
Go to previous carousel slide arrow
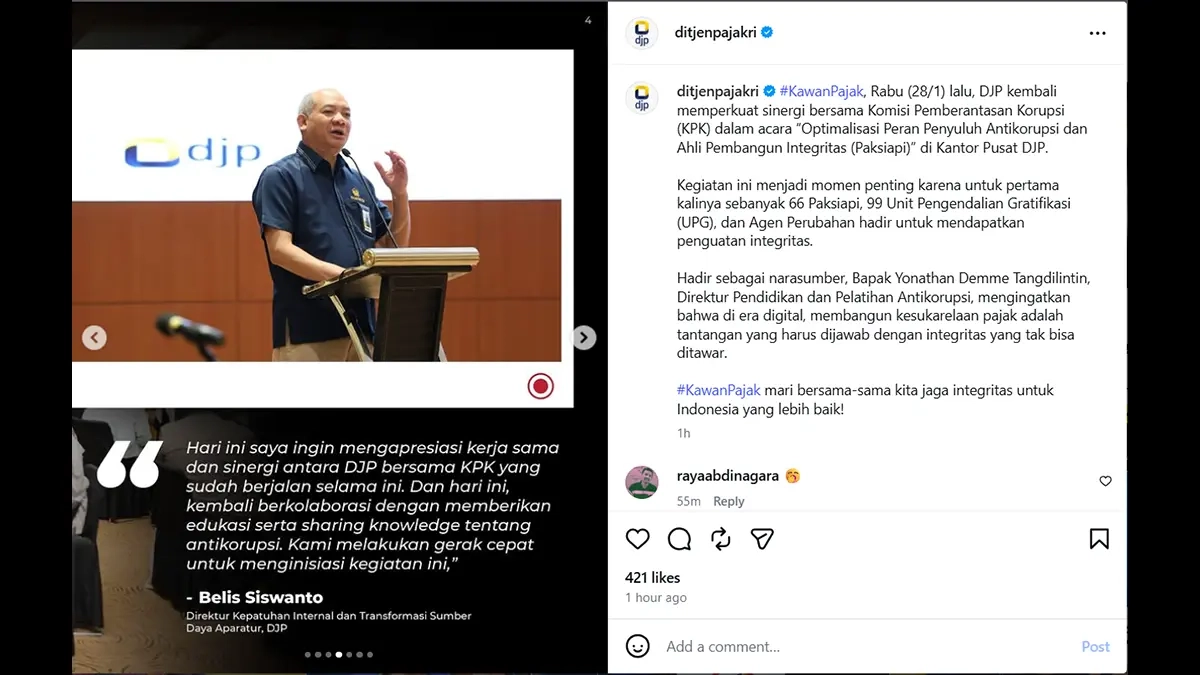[x=94, y=338]
